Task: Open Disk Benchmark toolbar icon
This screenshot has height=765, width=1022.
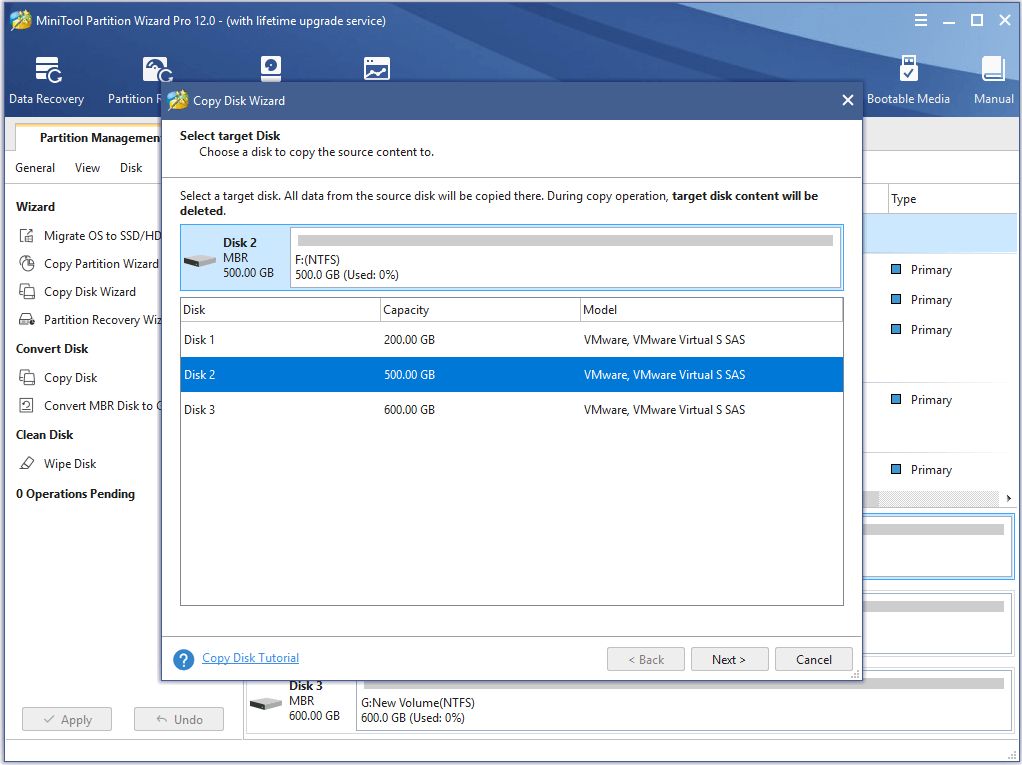Action: coord(270,68)
